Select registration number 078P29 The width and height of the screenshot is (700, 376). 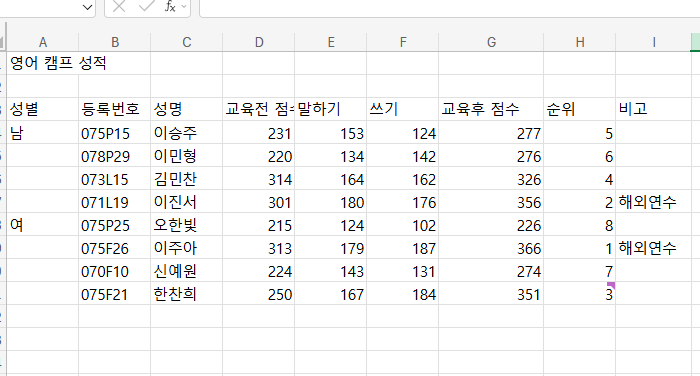[115, 156]
